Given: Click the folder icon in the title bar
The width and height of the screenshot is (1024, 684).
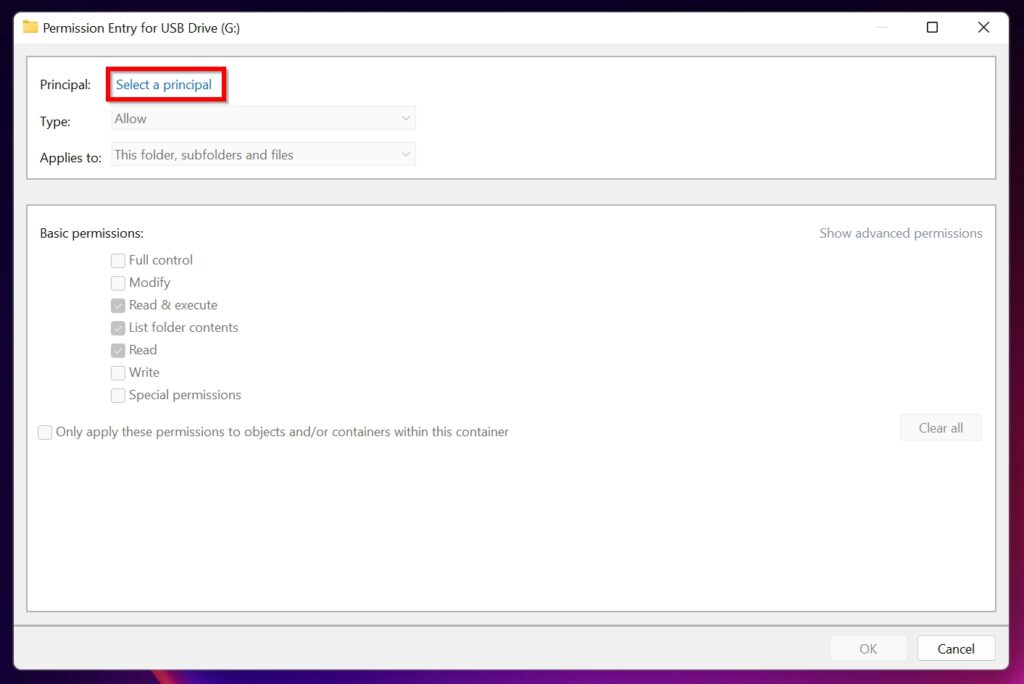Looking at the screenshot, I should 29,27.
